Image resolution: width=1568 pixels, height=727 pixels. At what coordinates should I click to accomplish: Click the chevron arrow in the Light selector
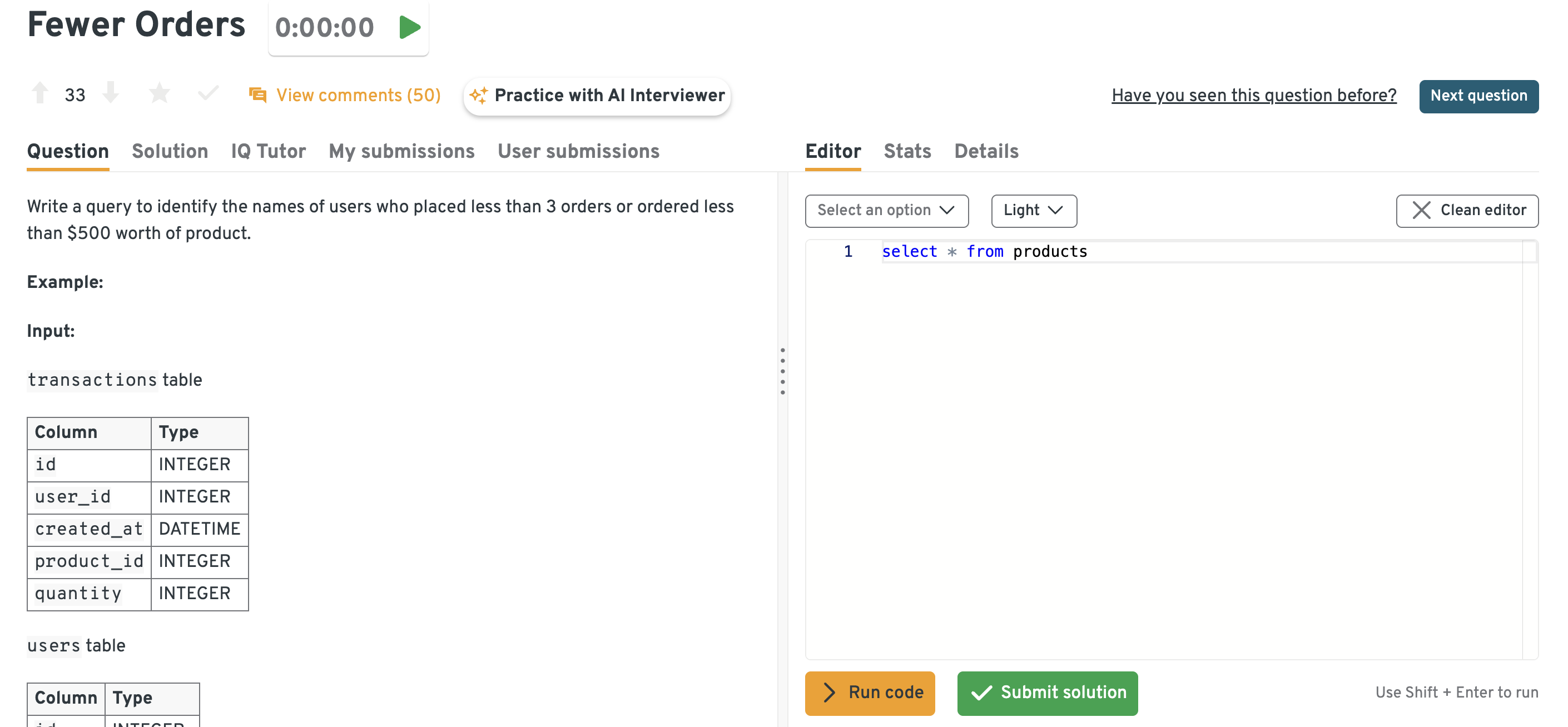coord(1055,211)
